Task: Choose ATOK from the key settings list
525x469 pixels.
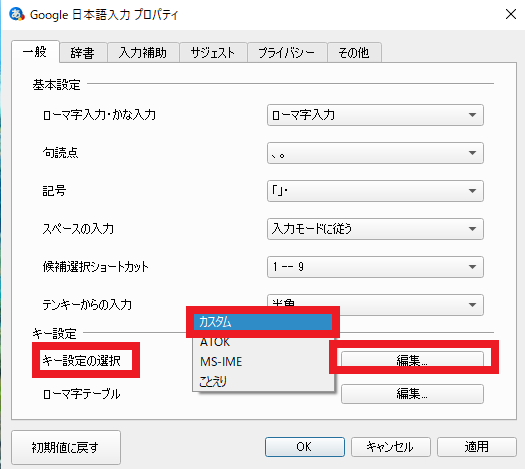Action: 263,342
